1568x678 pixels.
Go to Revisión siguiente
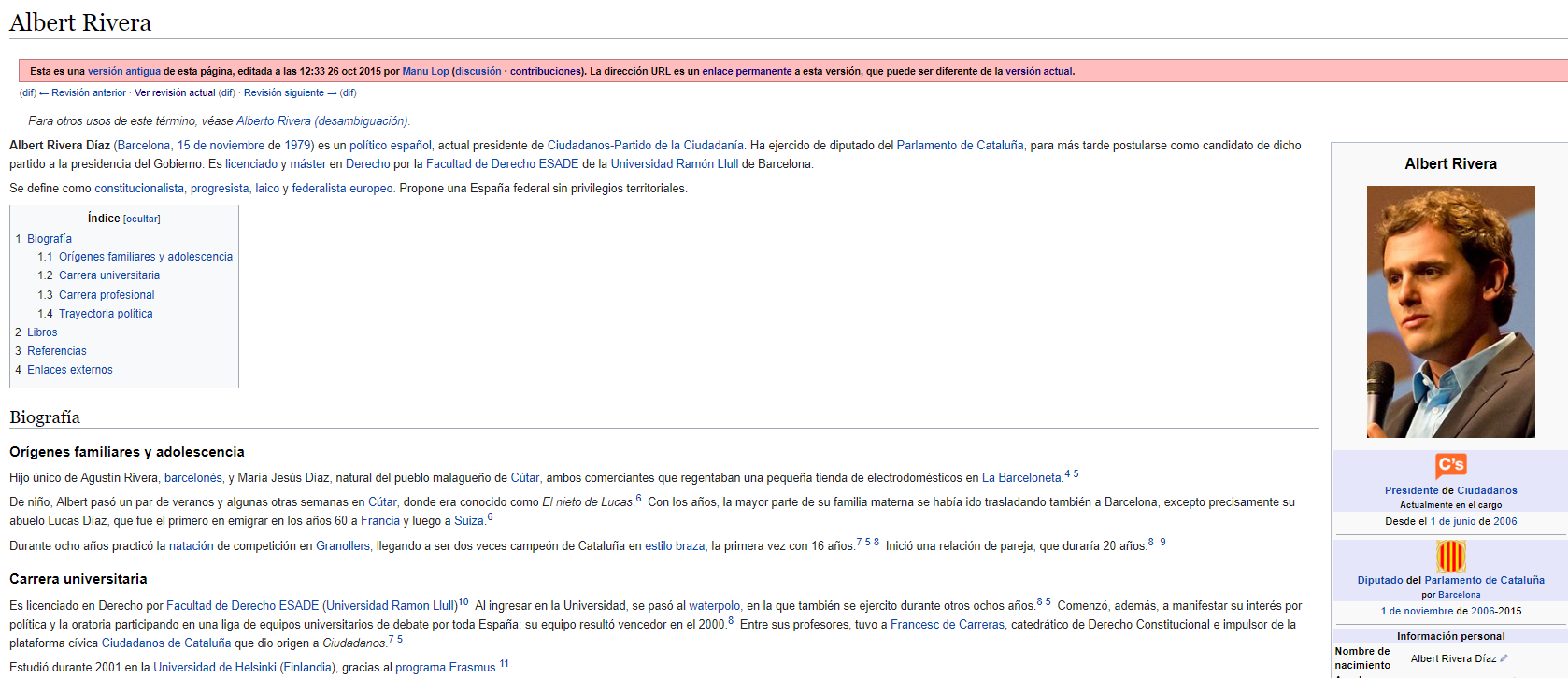click(284, 93)
